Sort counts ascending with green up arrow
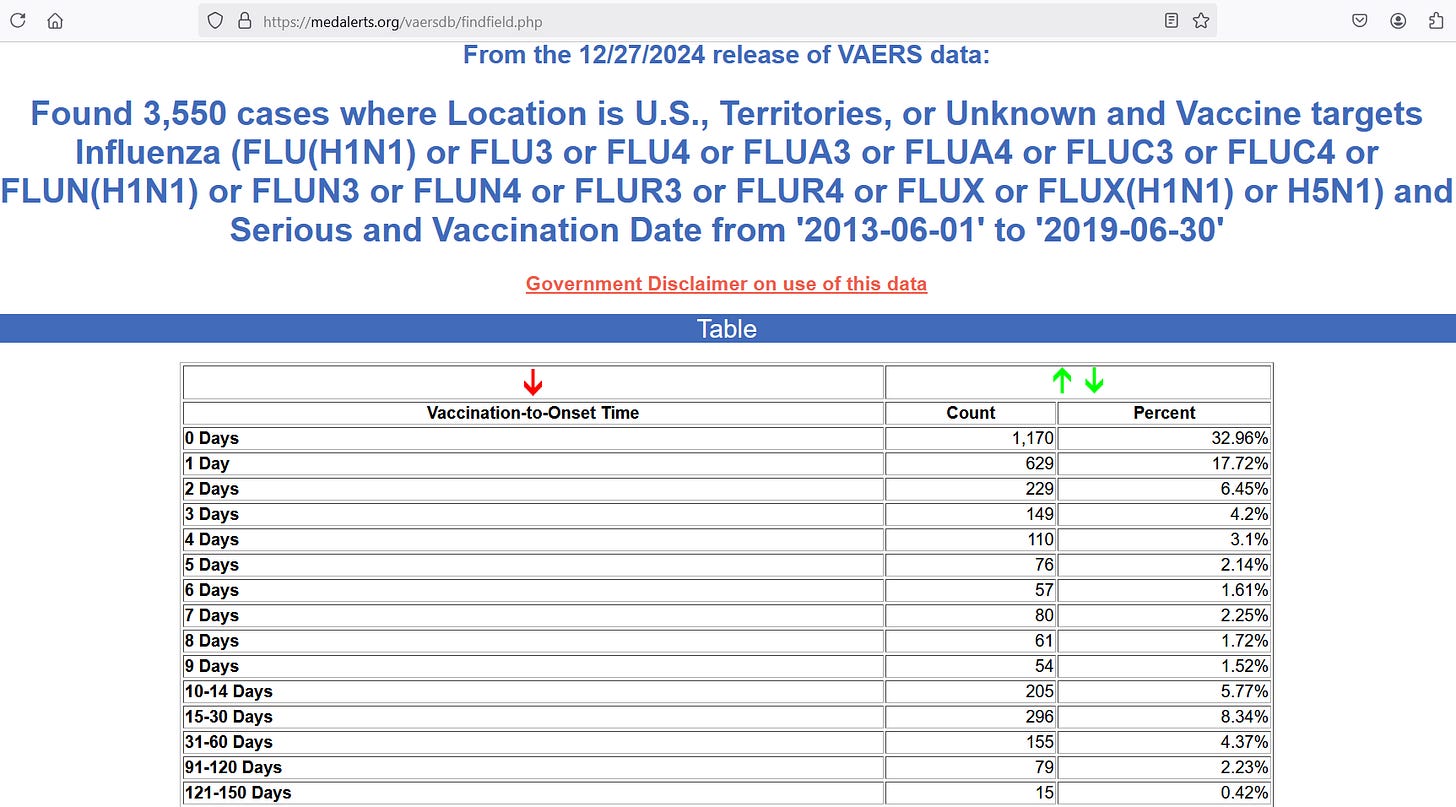Viewport: 1456px width, 807px height. [1062, 380]
